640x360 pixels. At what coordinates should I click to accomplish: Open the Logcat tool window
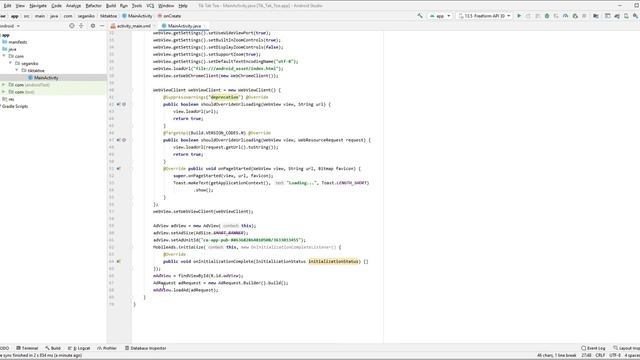(79, 348)
